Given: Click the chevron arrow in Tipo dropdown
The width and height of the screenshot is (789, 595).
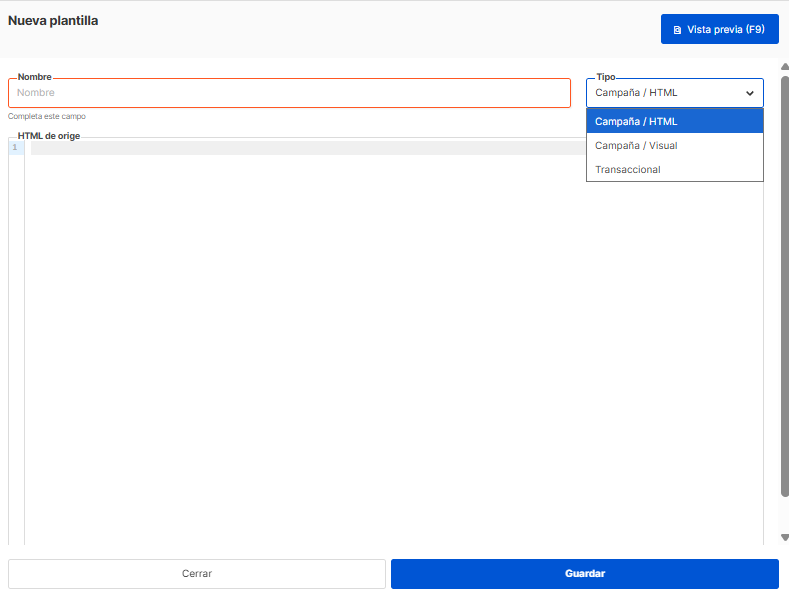Looking at the screenshot, I should point(750,93).
